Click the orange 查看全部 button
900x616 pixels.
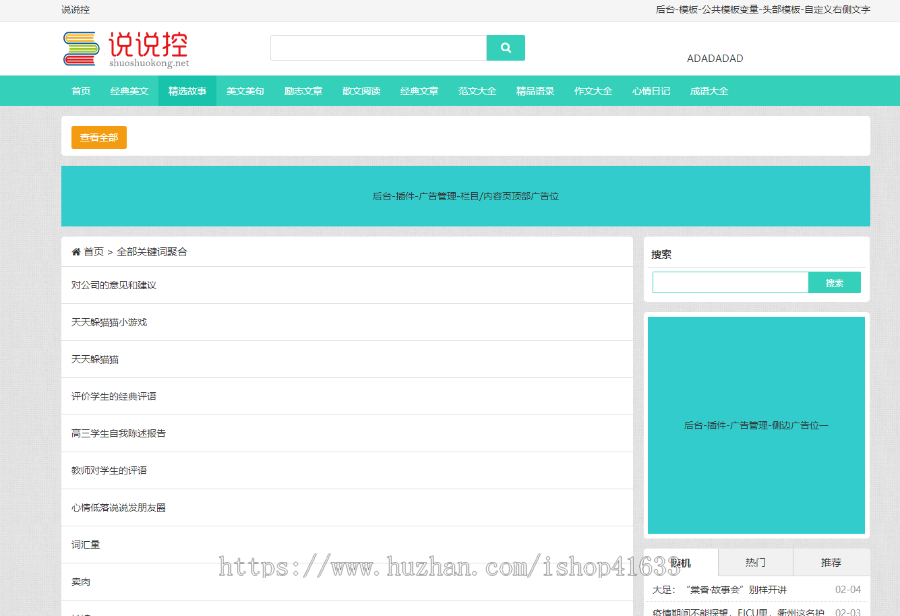tap(99, 137)
